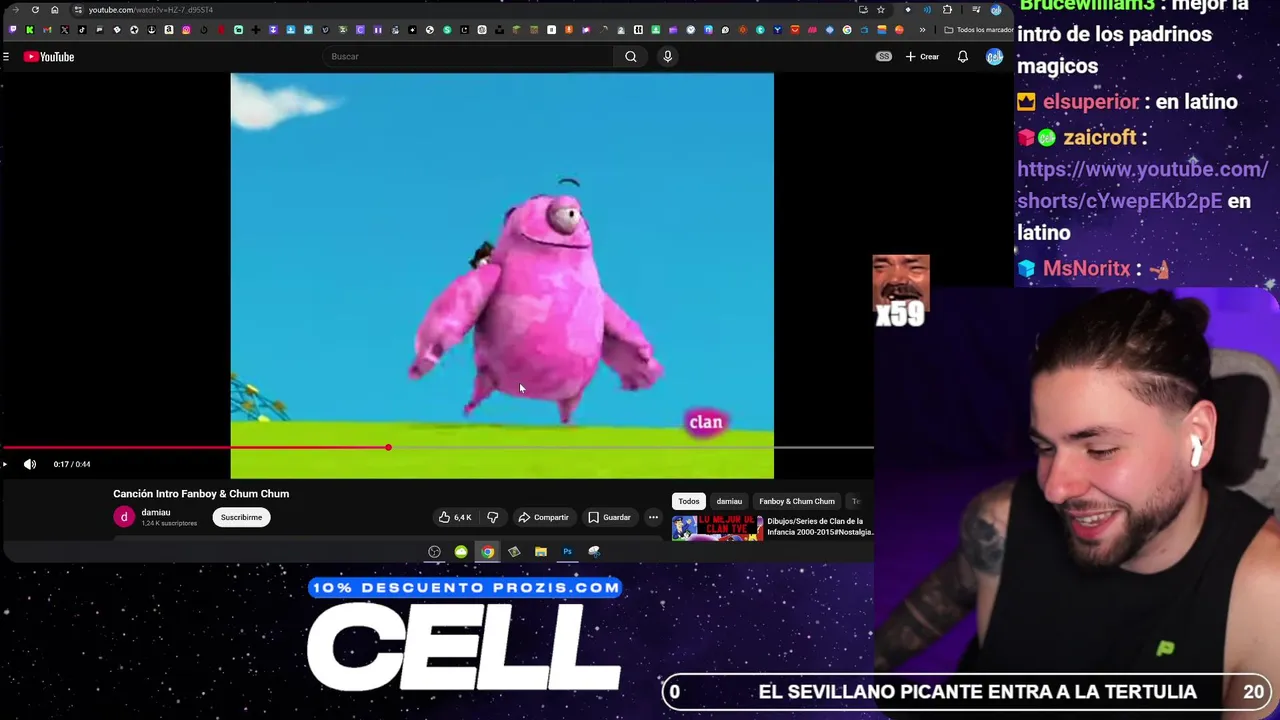Click the magnifier search button
This screenshot has width=1280, height=720.
coord(631,56)
